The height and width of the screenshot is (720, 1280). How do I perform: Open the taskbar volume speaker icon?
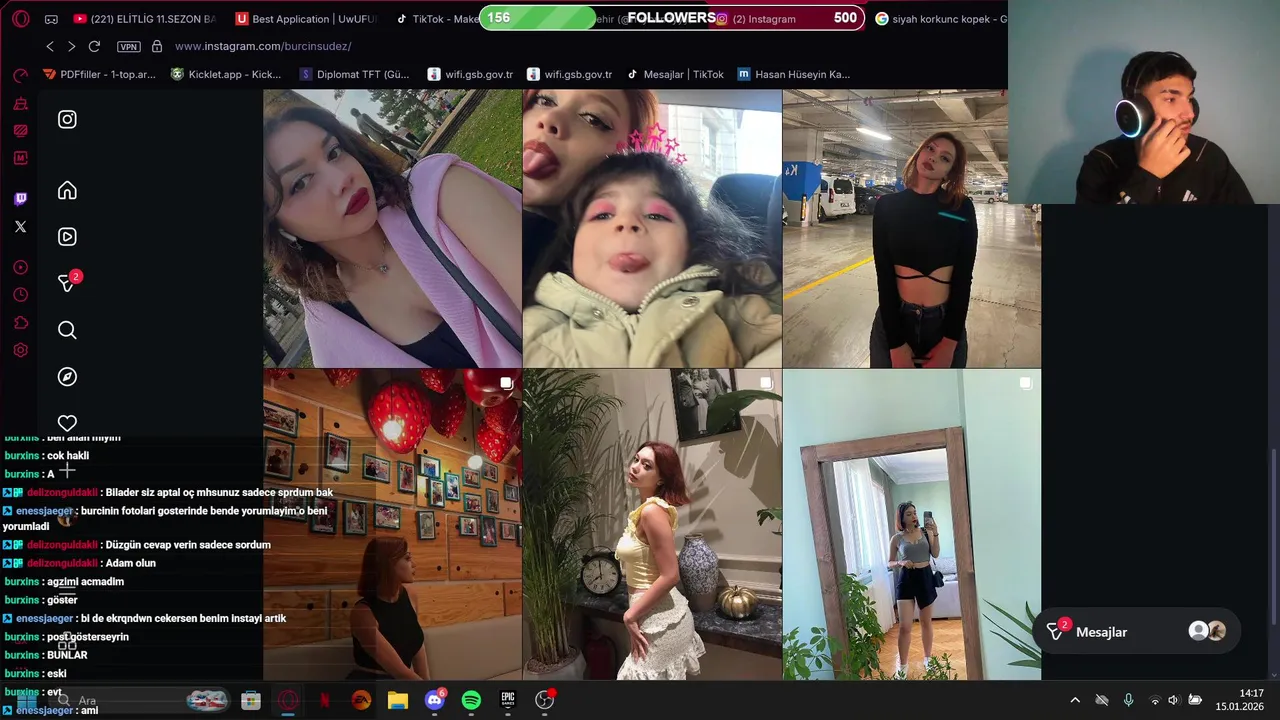pyautogui.click(x=1173, y=700)
